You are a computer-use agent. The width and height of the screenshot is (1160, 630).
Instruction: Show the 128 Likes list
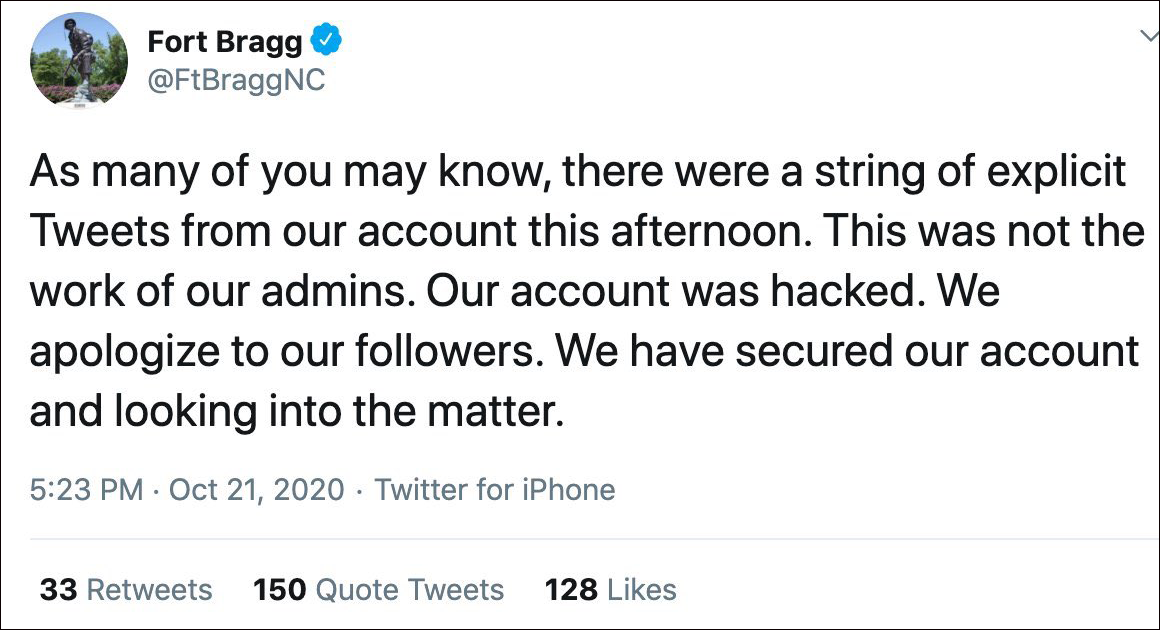[610, 590]
